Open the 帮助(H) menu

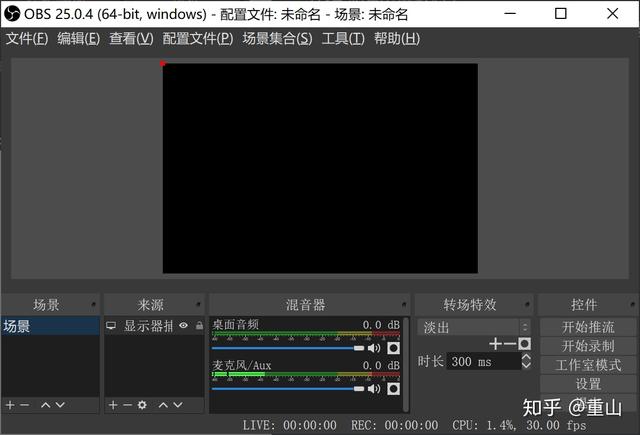click(397, 39)
